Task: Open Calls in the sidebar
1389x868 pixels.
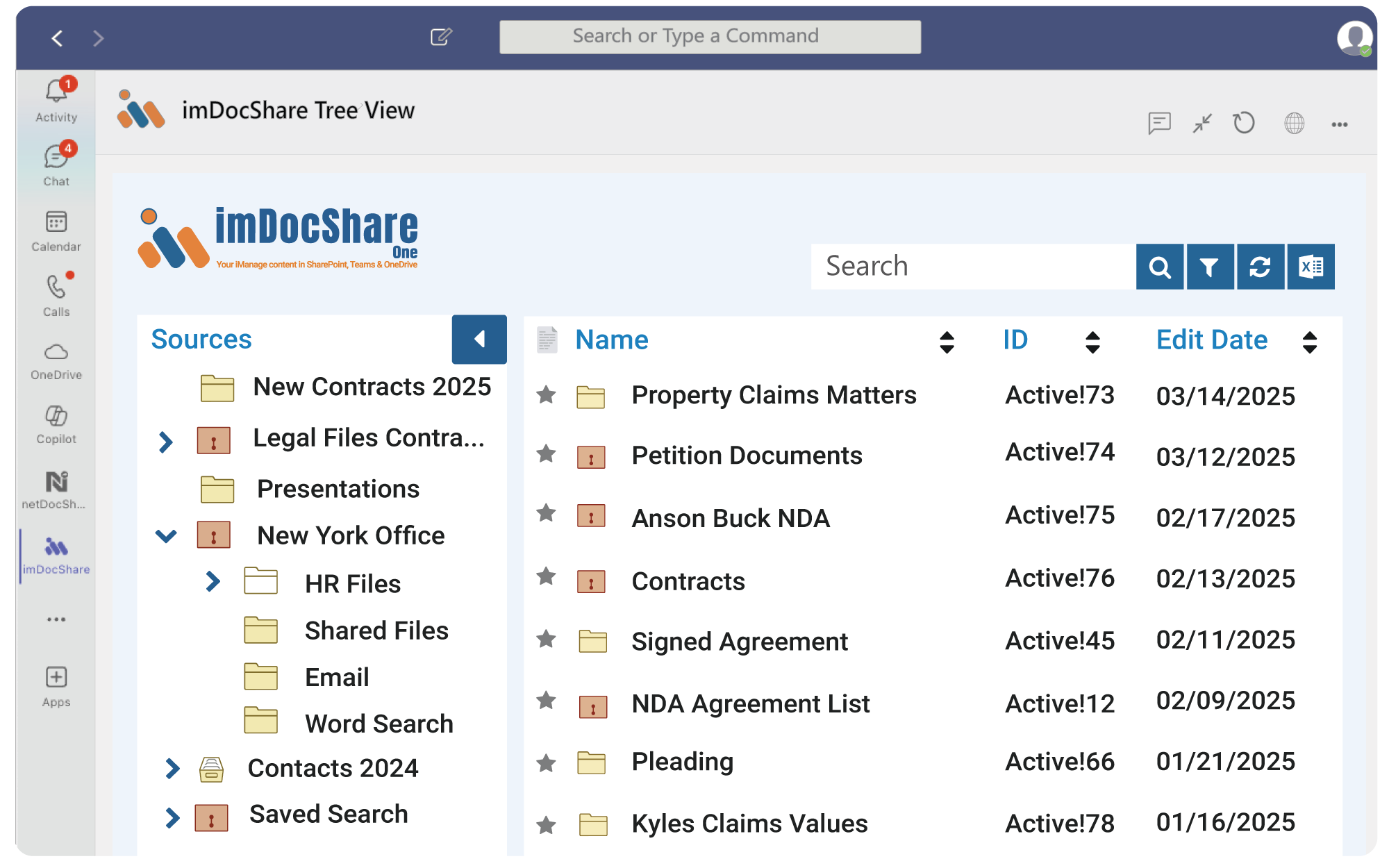Action: 56,296
